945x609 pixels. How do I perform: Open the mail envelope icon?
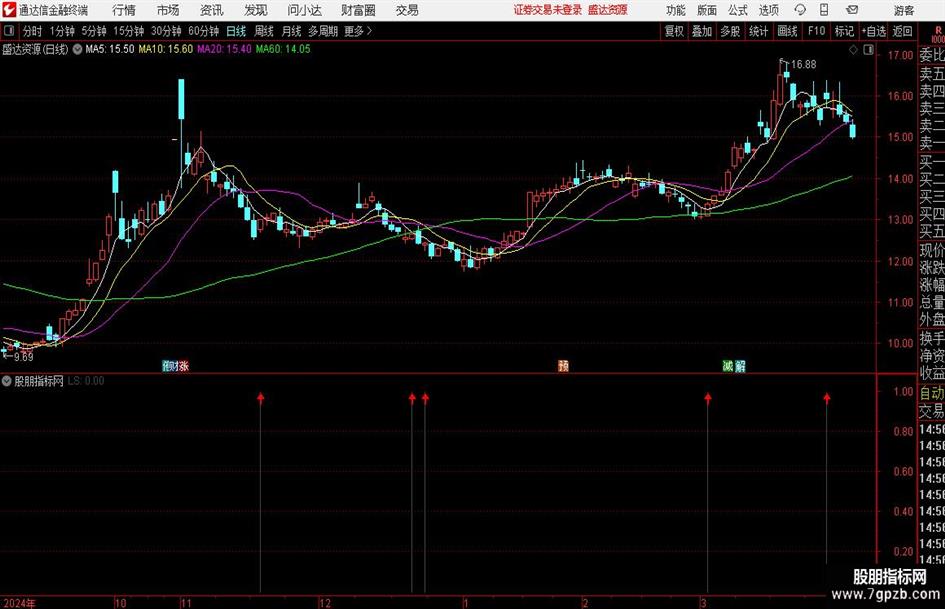click(x=852, y=10)
